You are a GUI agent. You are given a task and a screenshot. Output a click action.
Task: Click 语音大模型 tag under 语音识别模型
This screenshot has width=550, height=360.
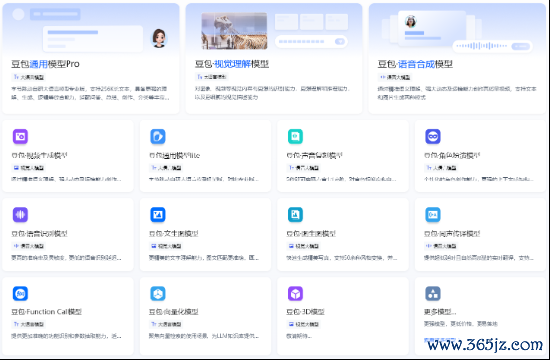click(29, 246)
